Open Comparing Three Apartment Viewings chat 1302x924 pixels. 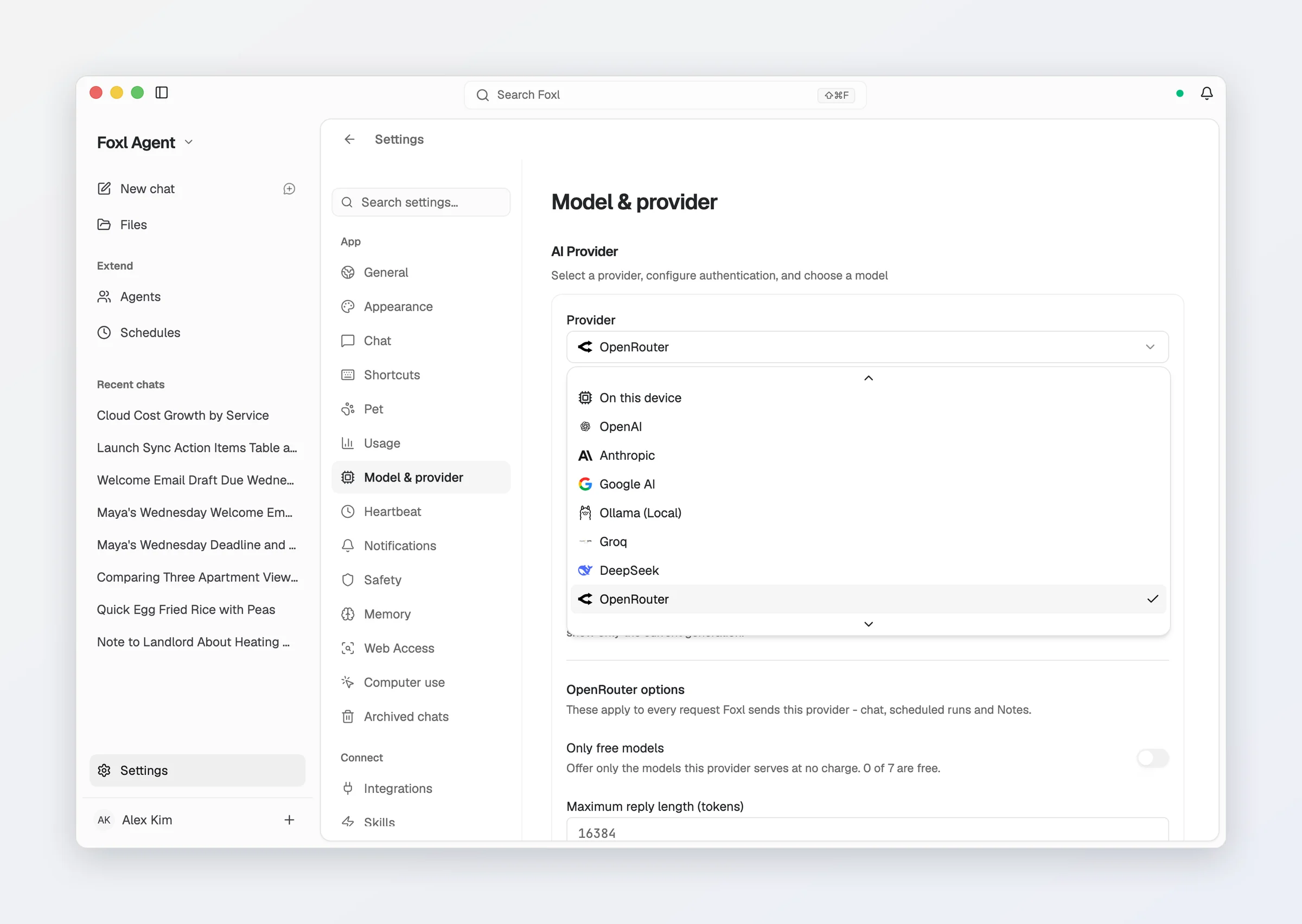coord(197,577)
